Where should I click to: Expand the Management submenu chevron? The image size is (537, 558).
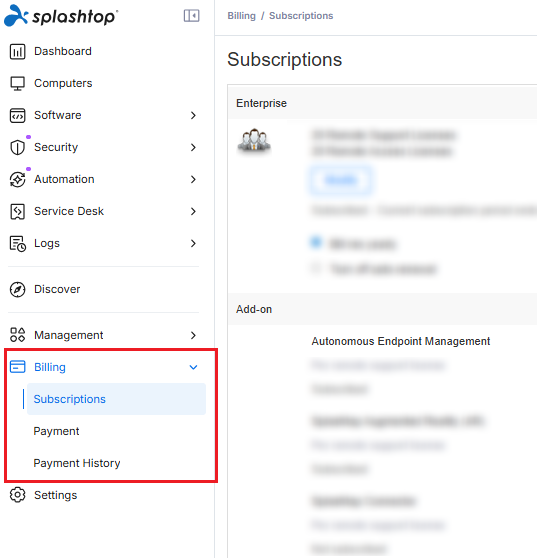coord(193,335)
